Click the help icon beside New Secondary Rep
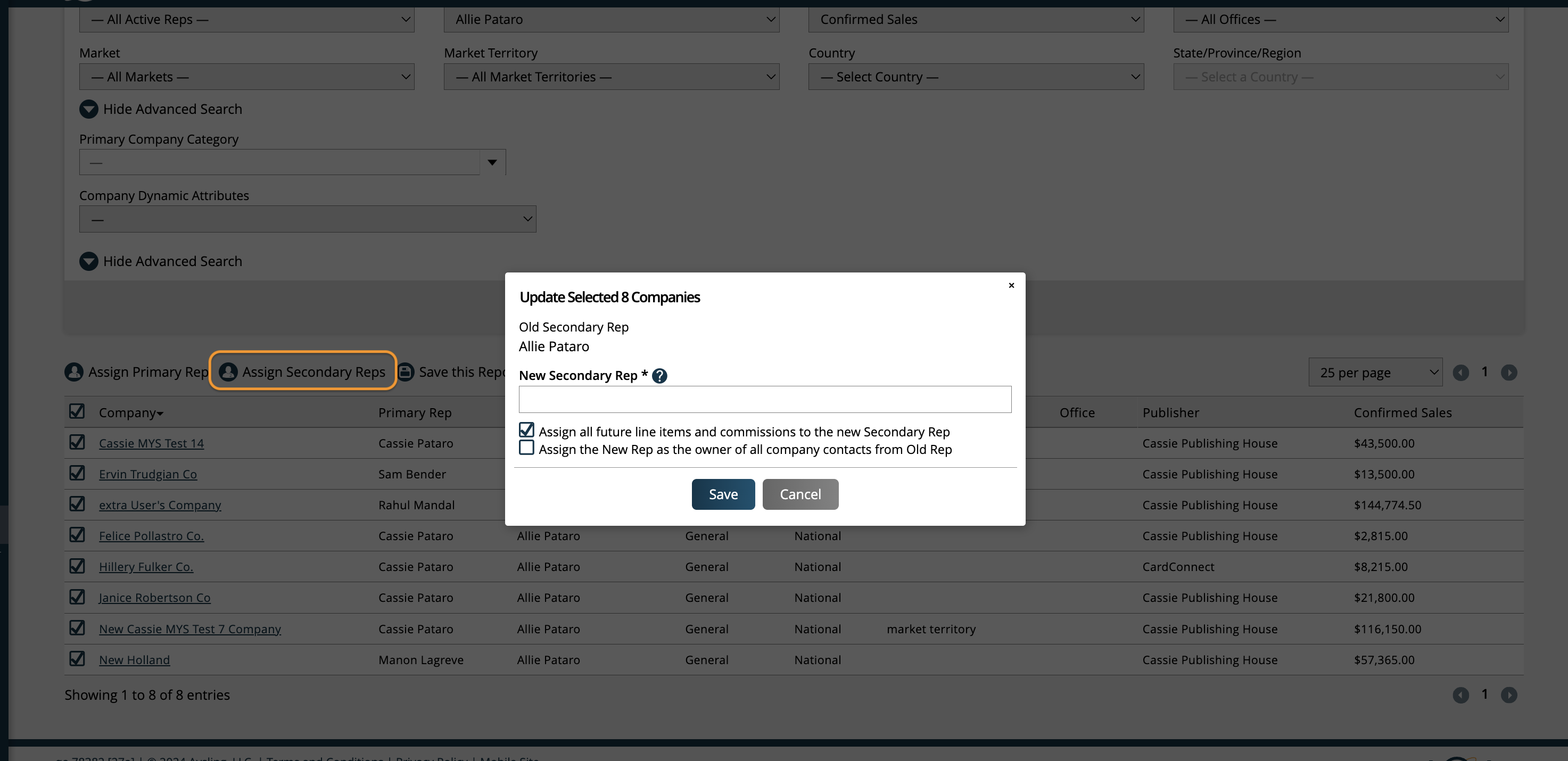Image resolution: width=1568 pixels, height=761 pixels. click(659, 376)
